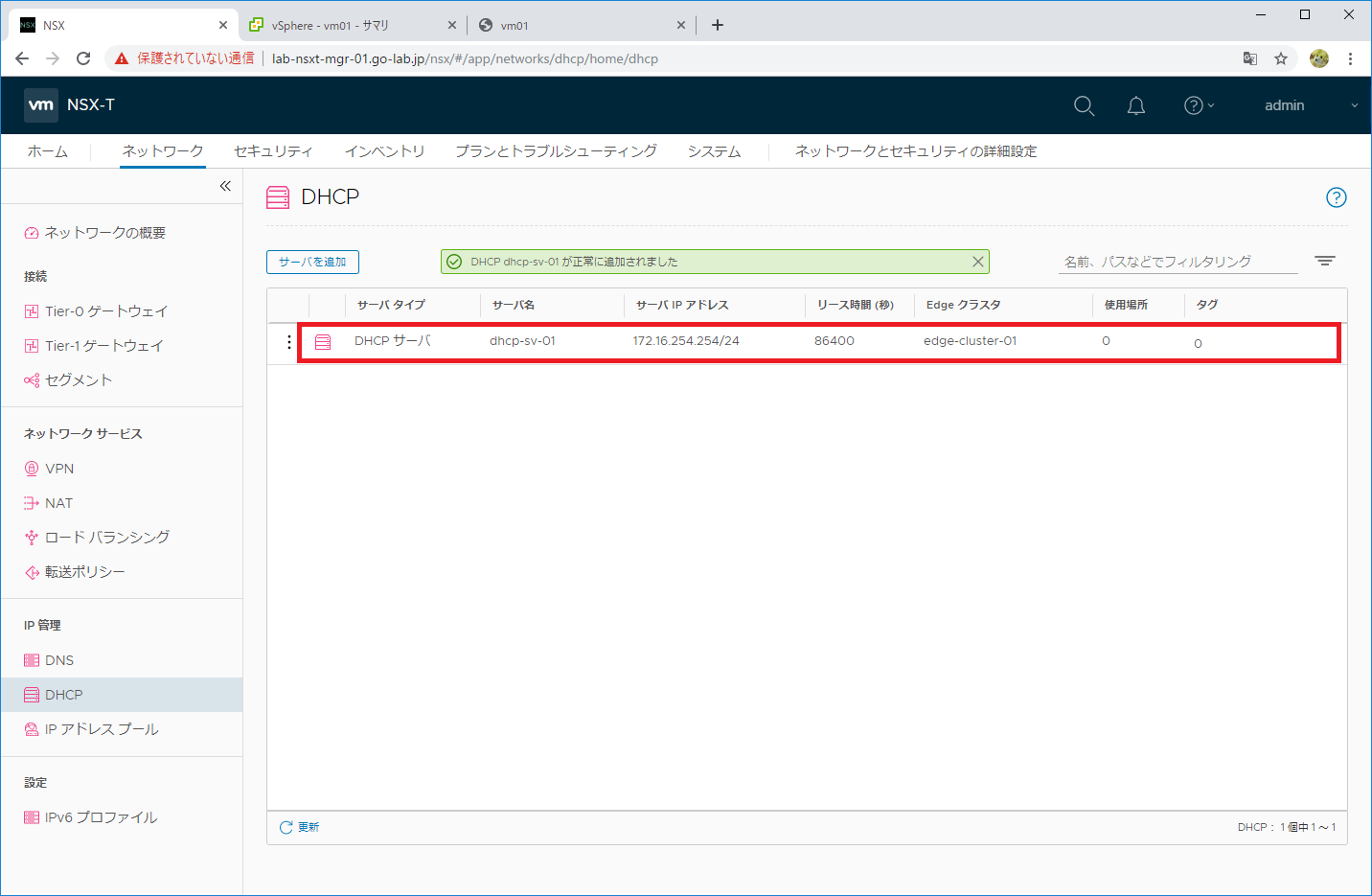Click the 使用場所 column header
Image resolution: width=1372 pixels, height=896 pixels.
pos(1126,305)
